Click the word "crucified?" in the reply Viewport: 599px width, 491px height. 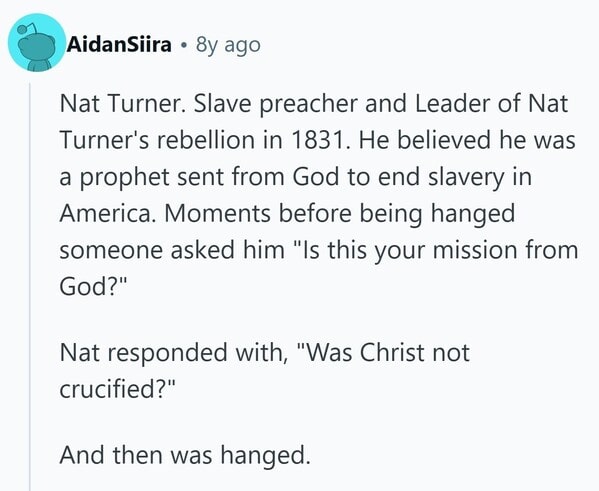point(117,389)
